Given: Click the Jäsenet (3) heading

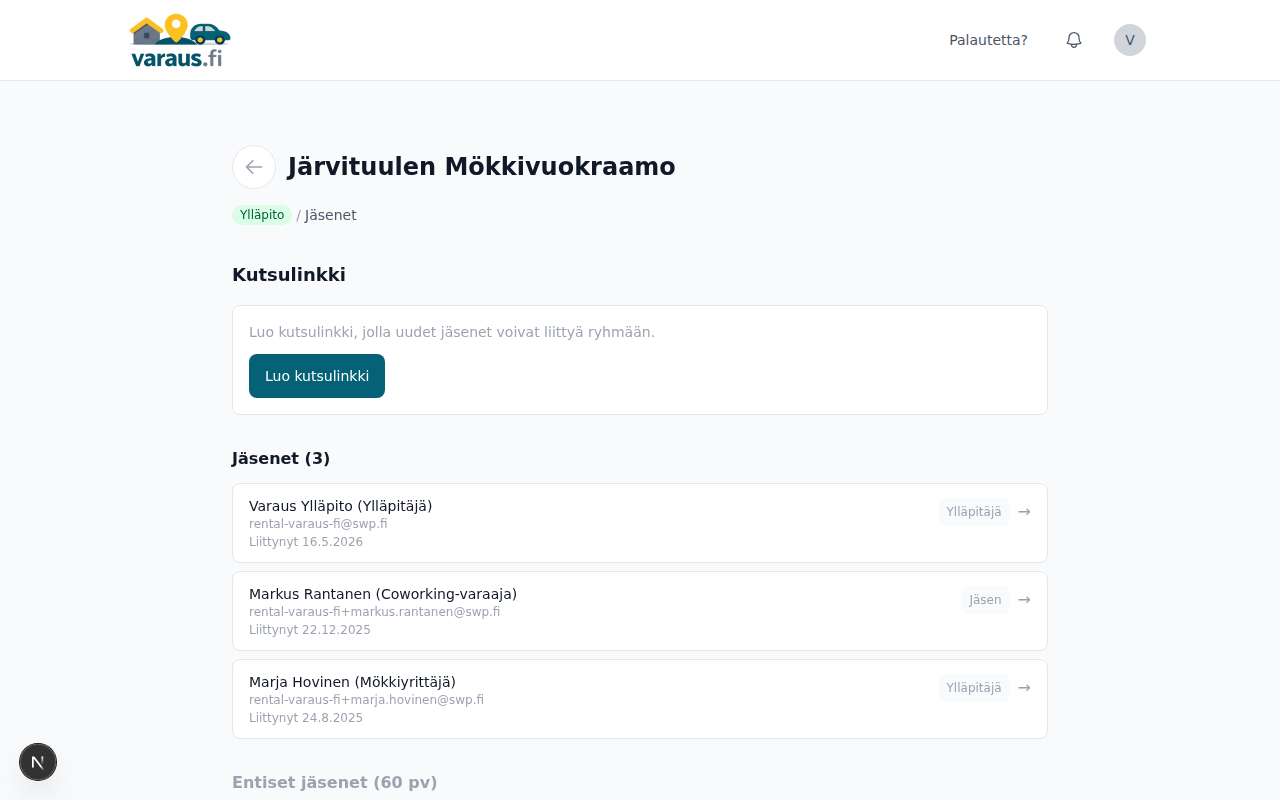Looking at the screenshot, I should pos(281,458).
